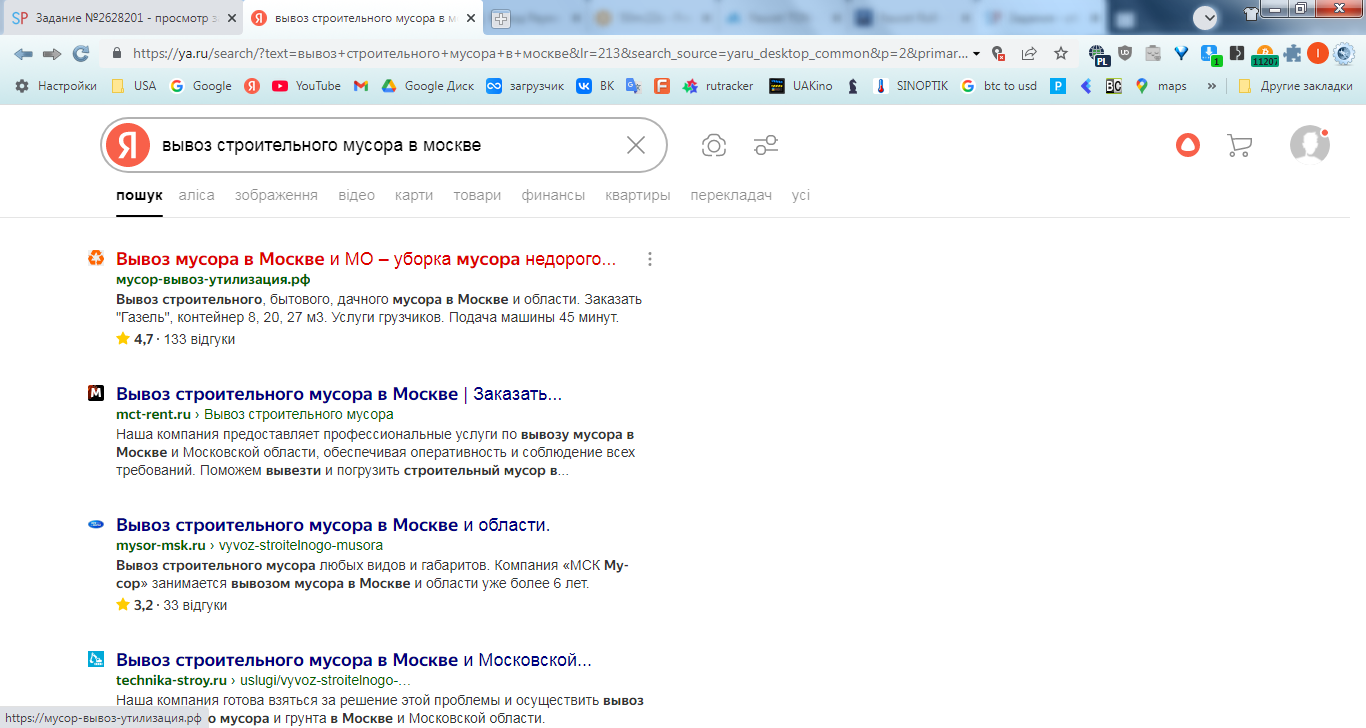1366x728 pixels.
Task: Show all services via 'усі' tab
Action: coord(801,195)
